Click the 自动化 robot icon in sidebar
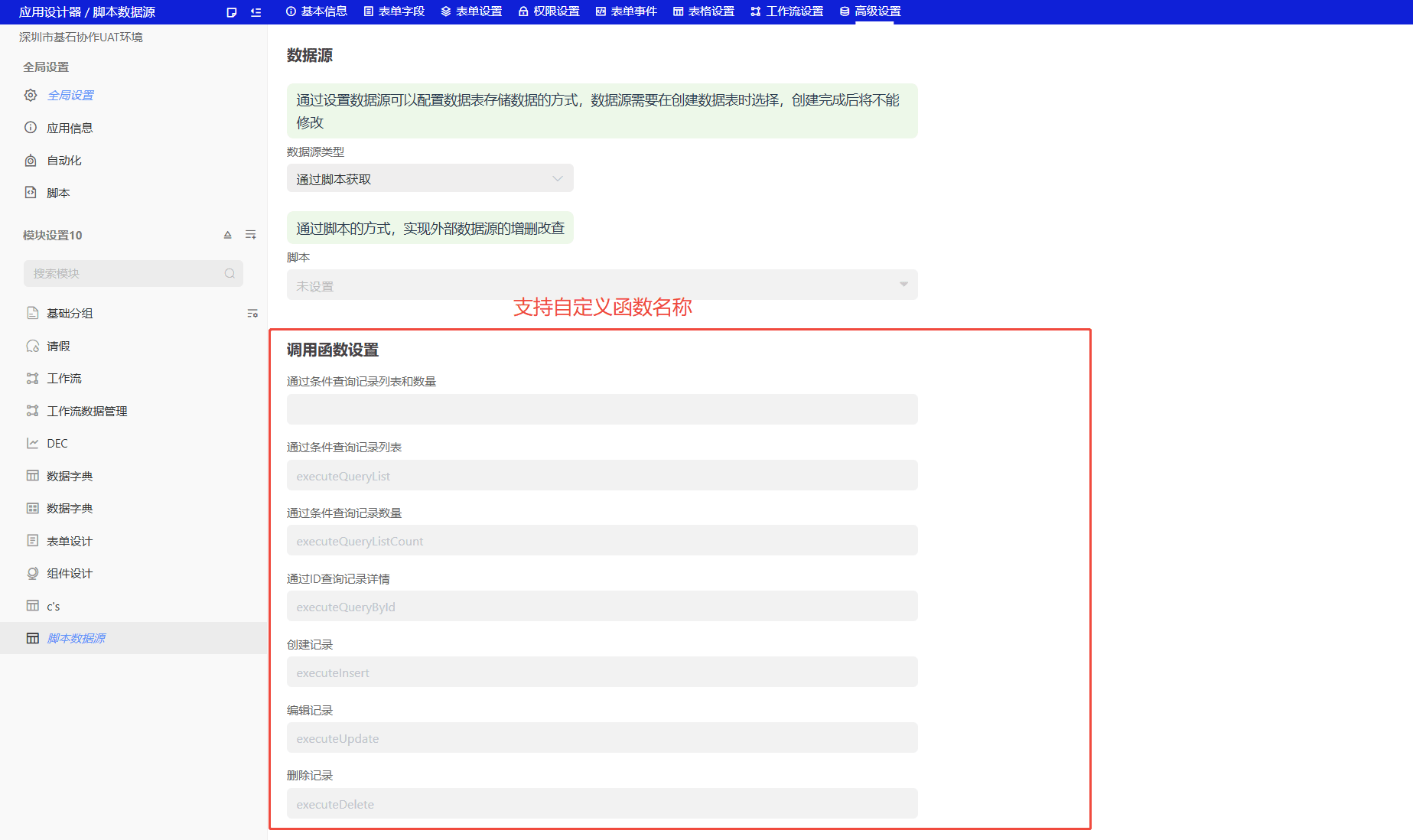1413x840 pixels. 31,161
